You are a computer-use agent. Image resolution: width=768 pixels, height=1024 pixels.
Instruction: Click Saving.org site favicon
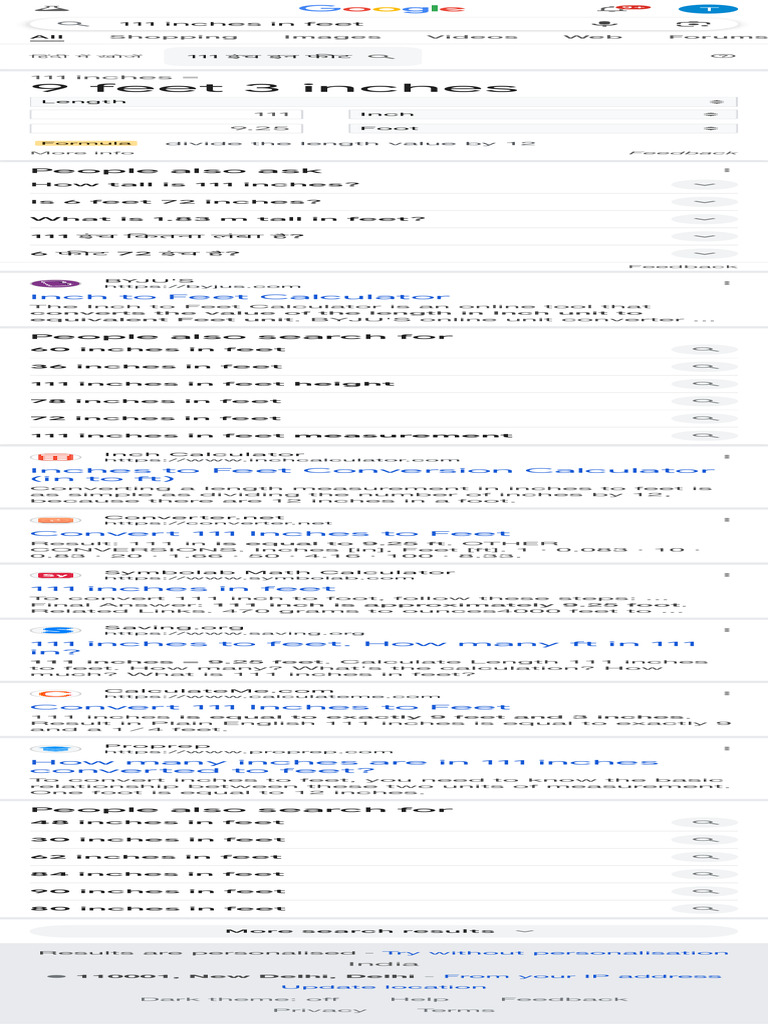point(56,630)
